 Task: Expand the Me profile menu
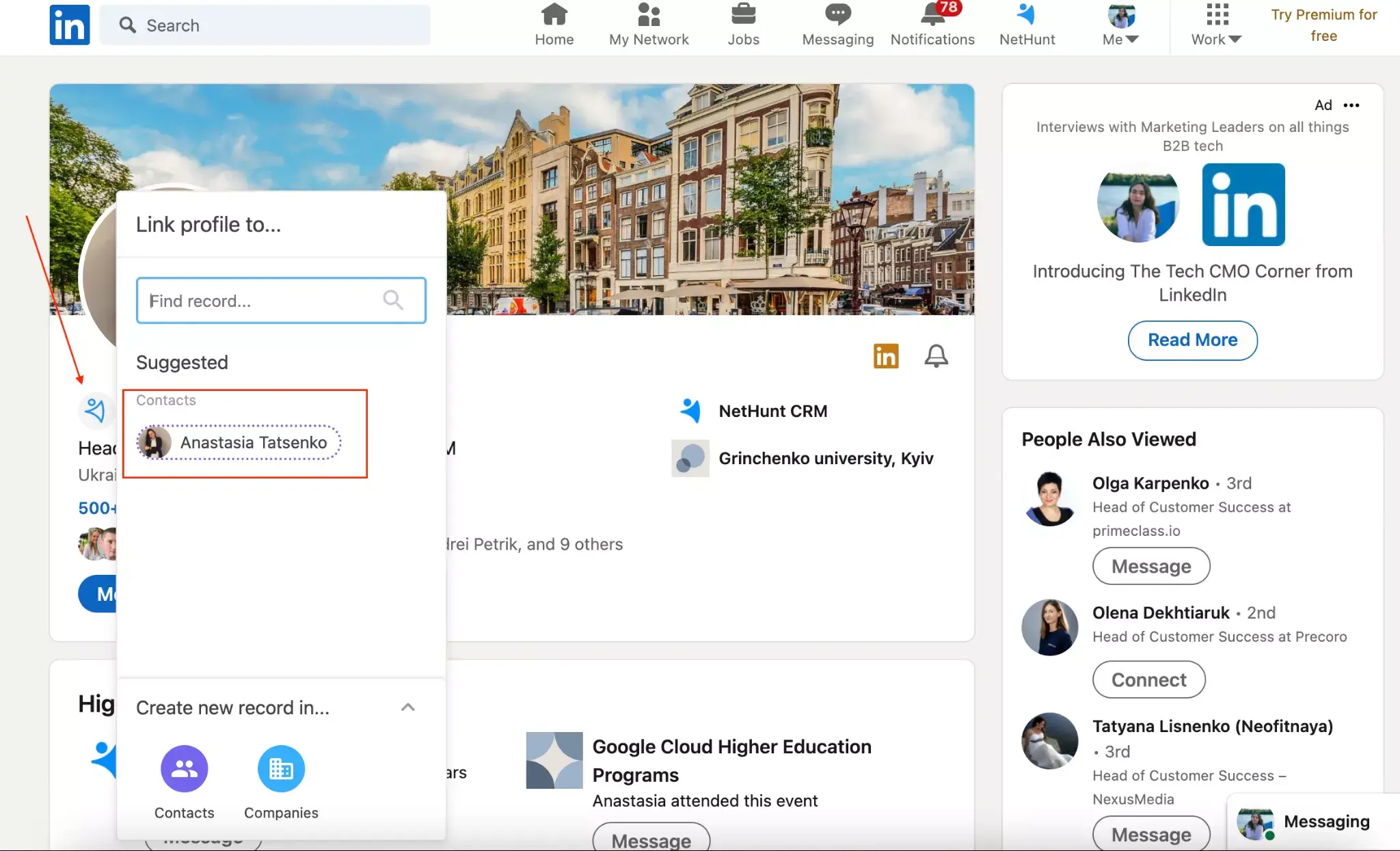click(x=1121, y=25)
